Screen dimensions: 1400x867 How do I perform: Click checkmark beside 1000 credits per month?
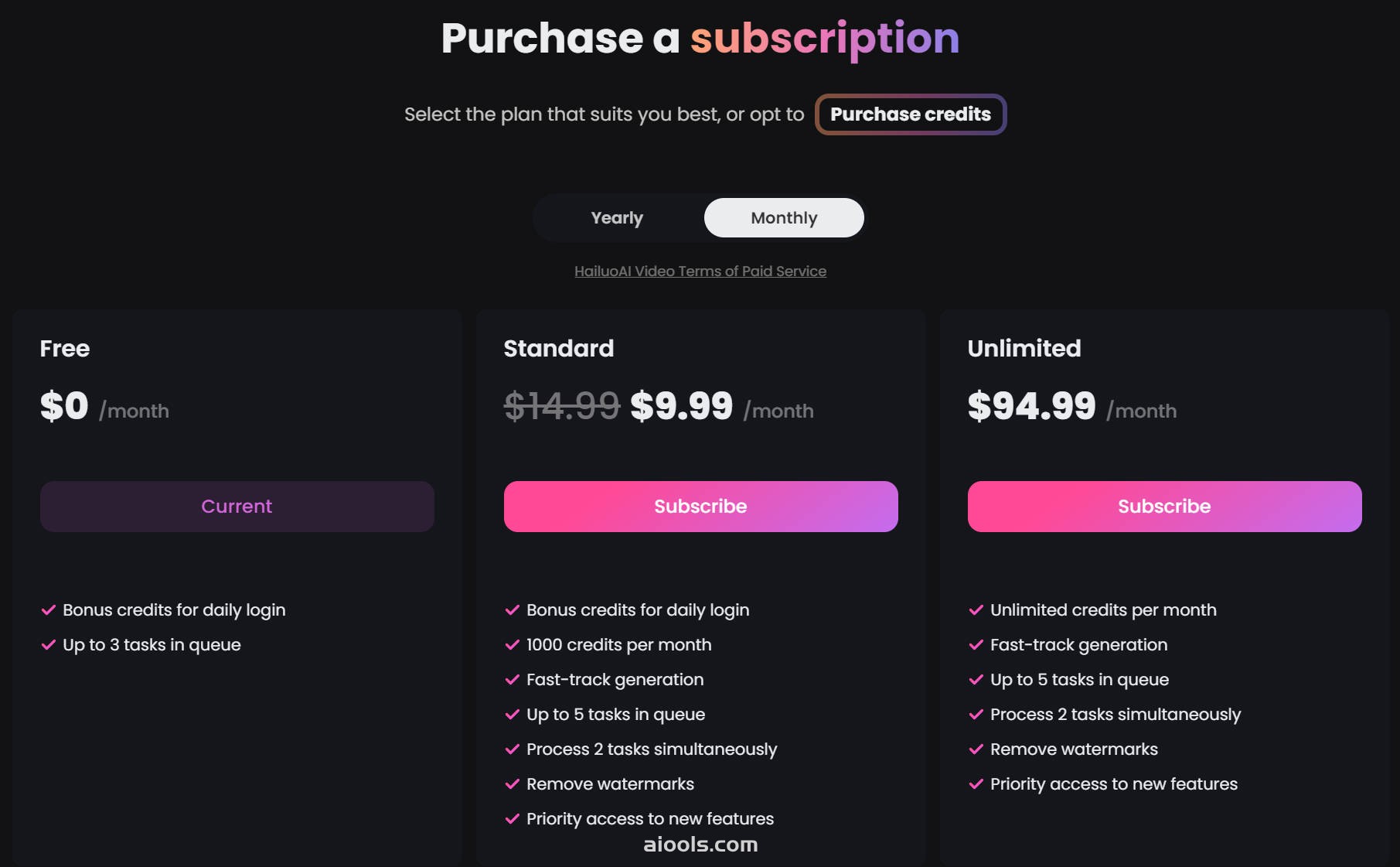(512, 645)
